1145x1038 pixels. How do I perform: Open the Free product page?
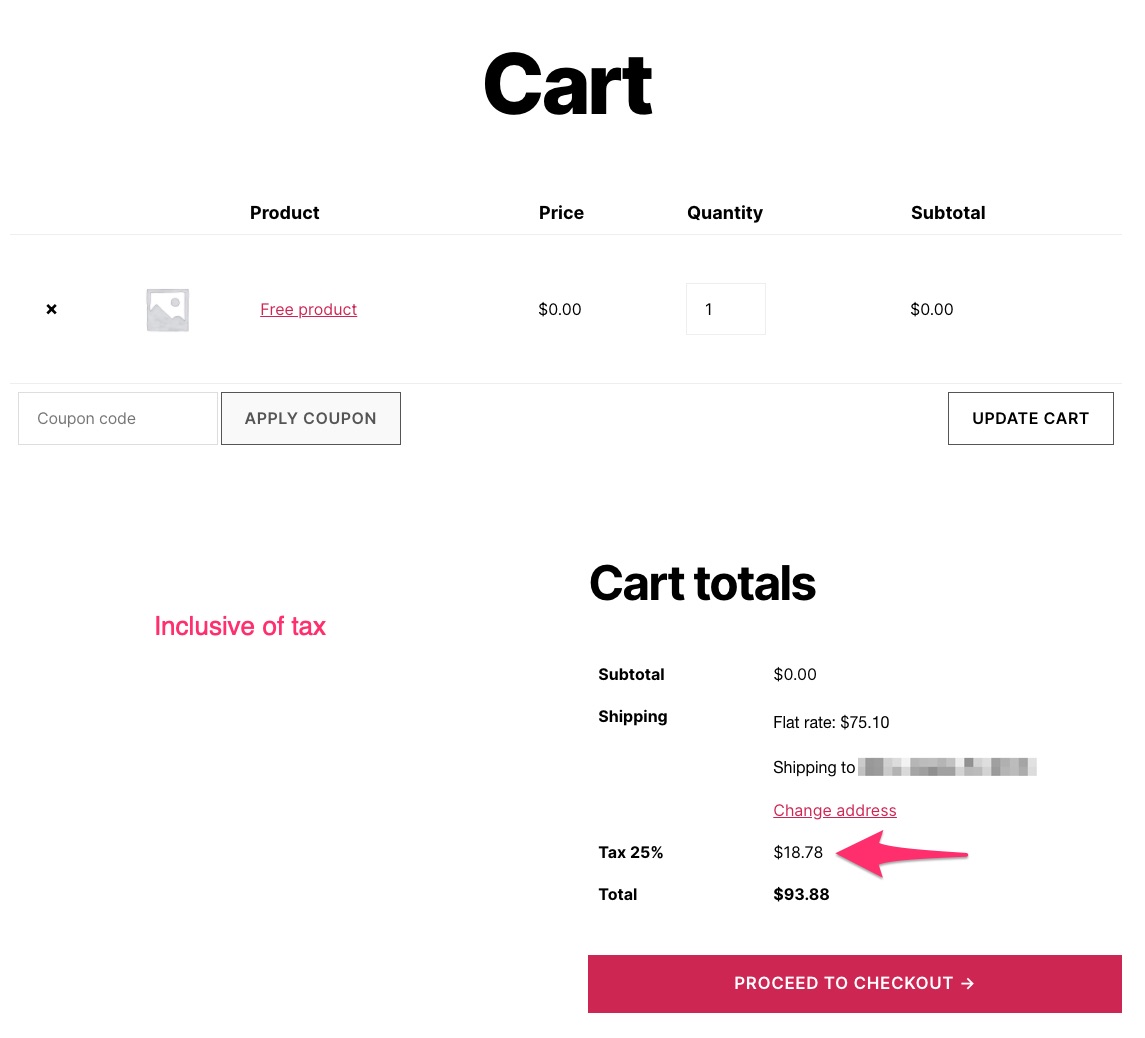[x=308, y=309]
